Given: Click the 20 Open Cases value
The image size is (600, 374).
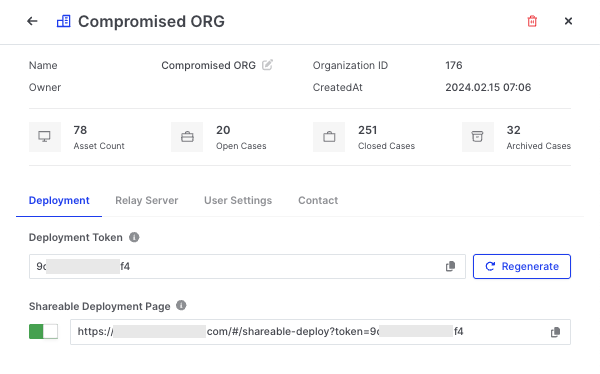Looking at the screenshot, I should point(223,130).
